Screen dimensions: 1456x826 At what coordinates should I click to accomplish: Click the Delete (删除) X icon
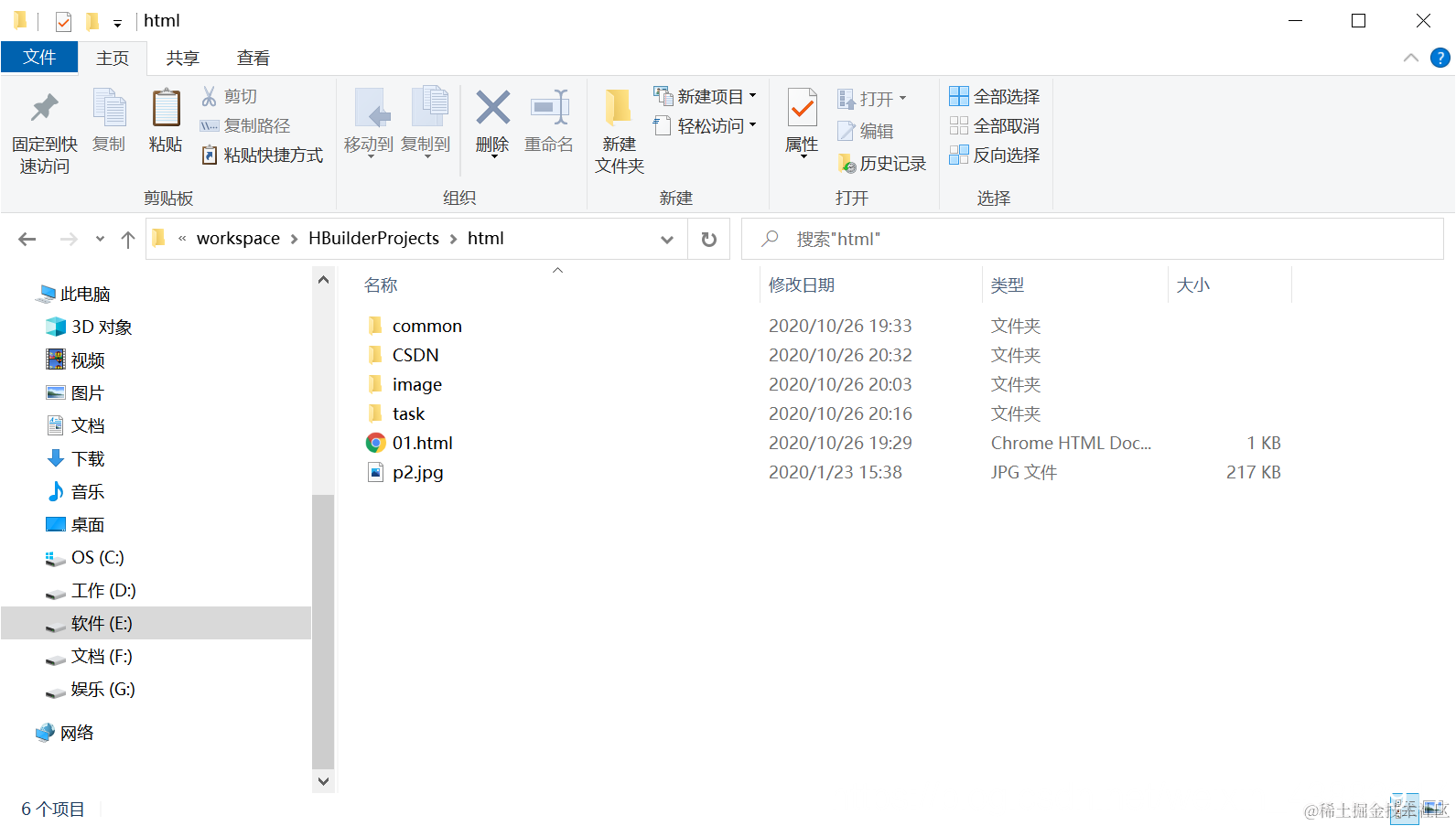tap(492, 108)
